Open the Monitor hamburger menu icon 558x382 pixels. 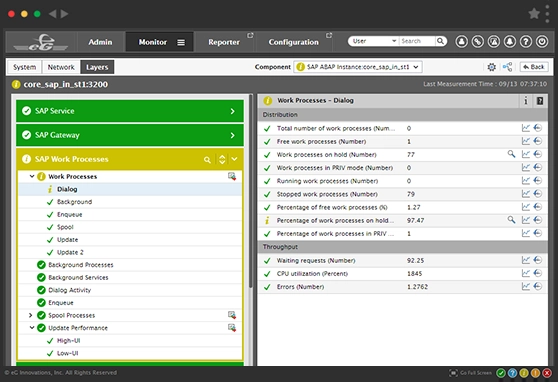click(x=181, y=42)
